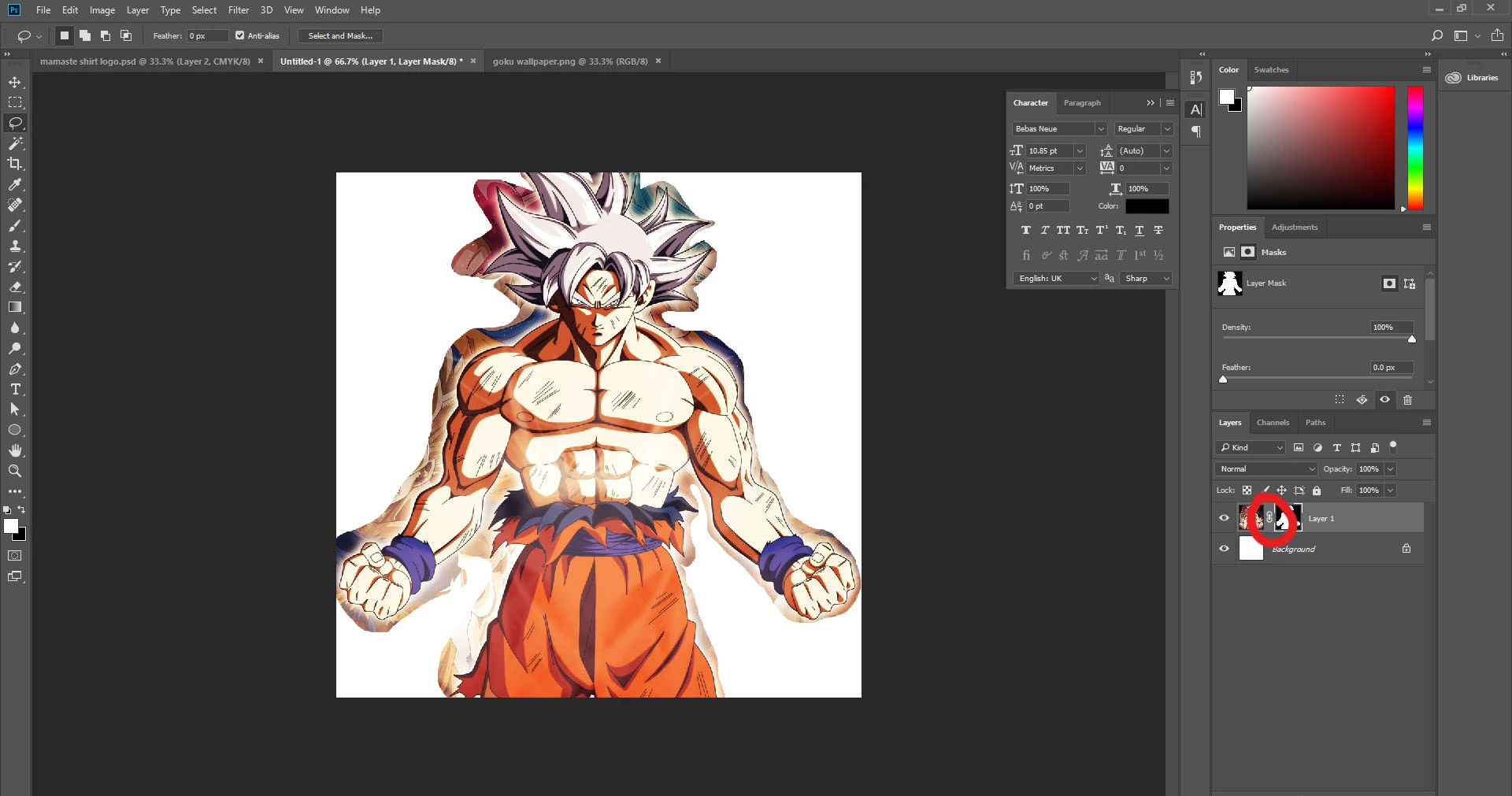
Task: Toggle Faux Bold in Character panel
Action: pos(1025,231)
